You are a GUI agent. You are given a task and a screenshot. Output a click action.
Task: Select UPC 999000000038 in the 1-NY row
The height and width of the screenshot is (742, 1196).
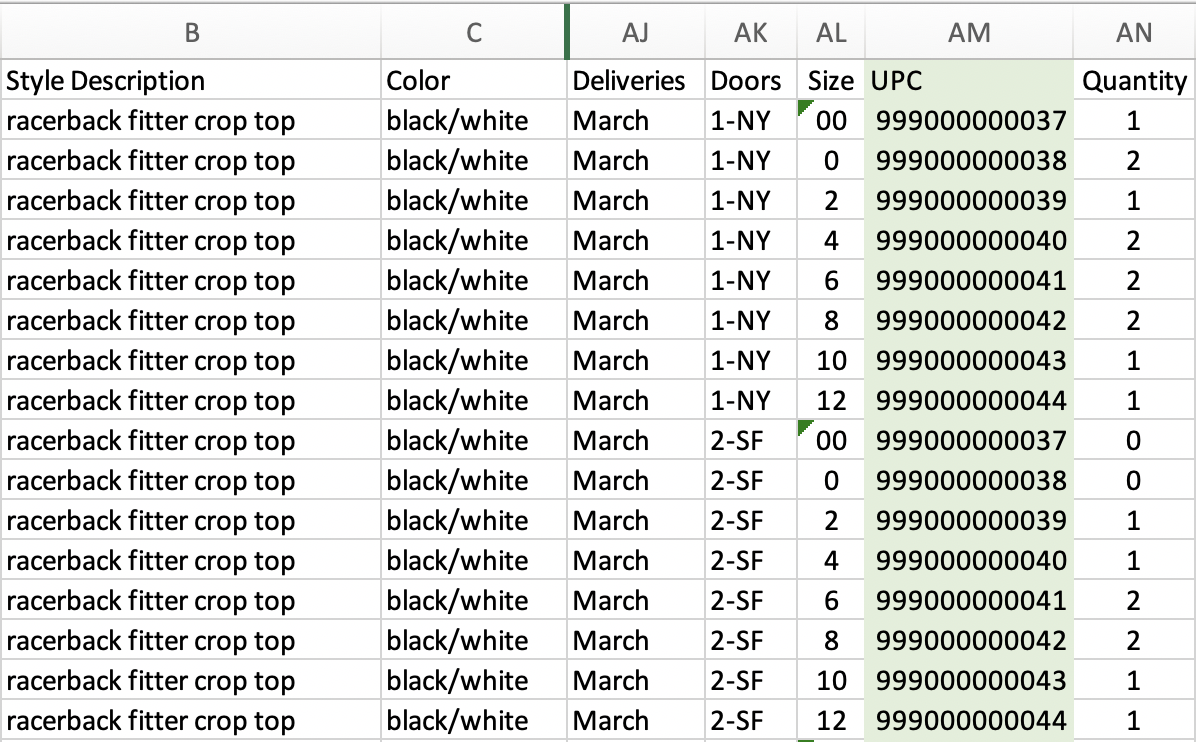click(969, 160)
